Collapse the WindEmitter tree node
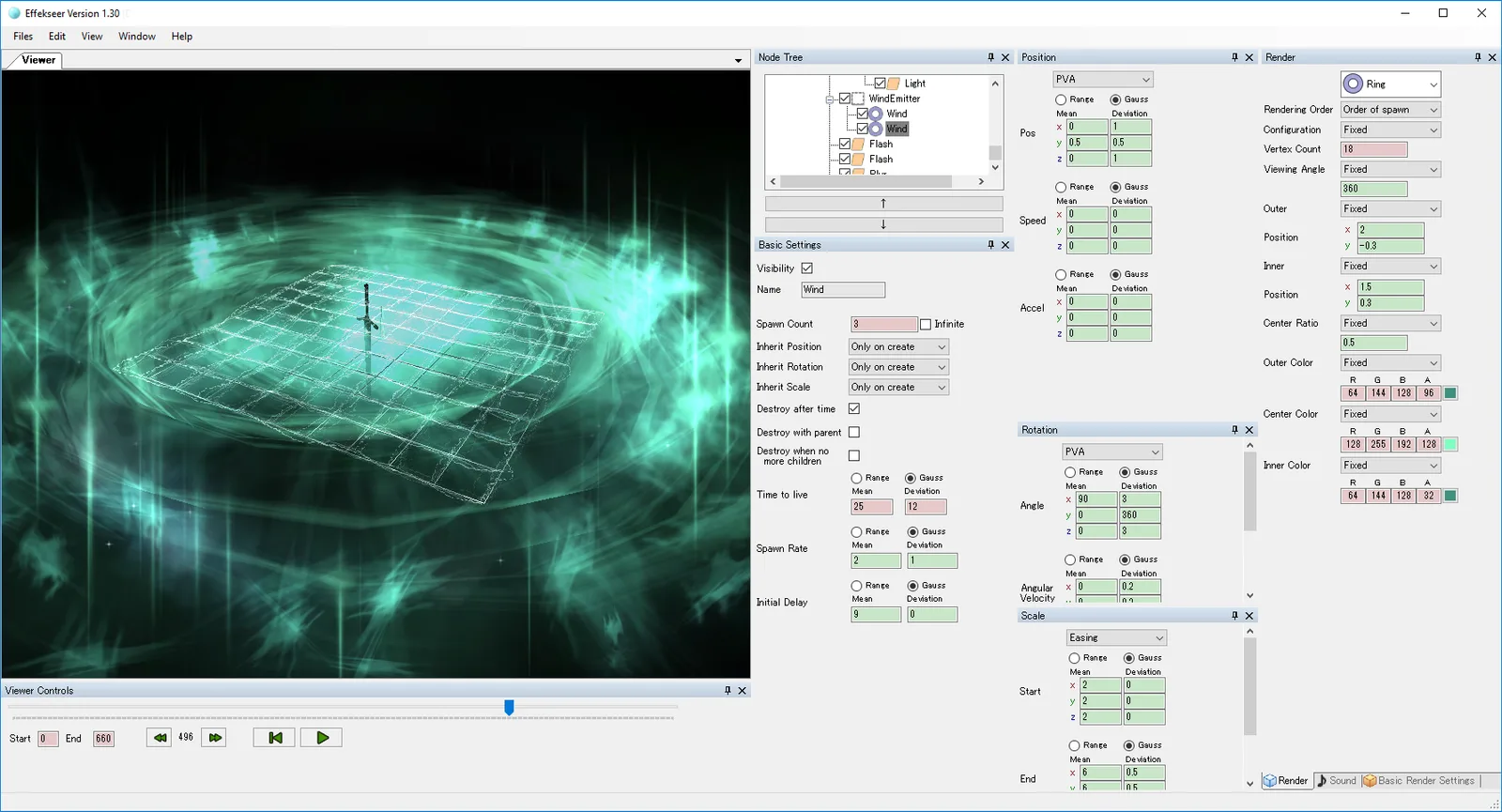Screen dimensions: 1502x812 830,100
